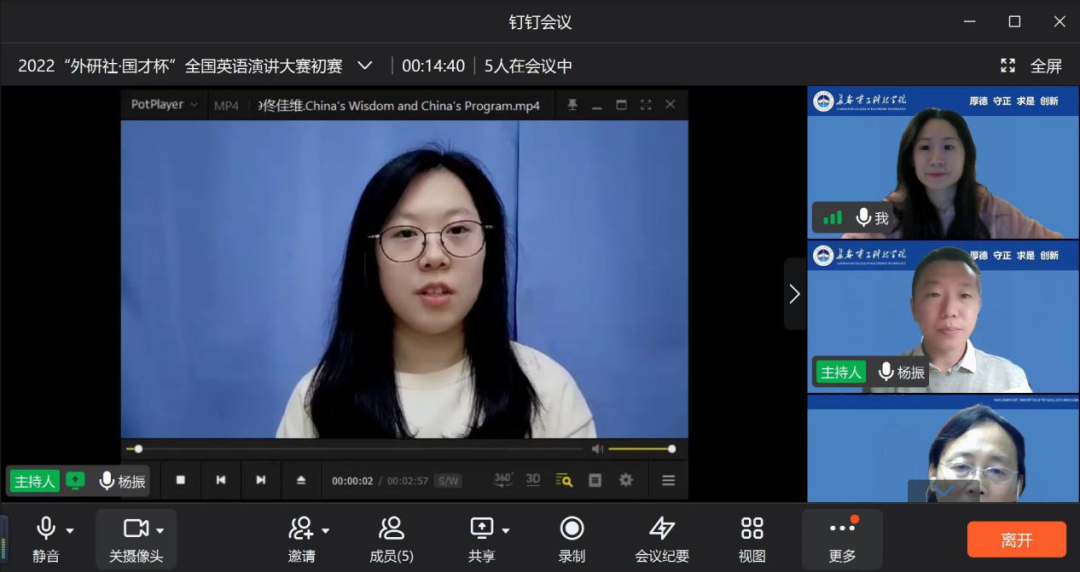The height and width of the screenshot is (572, 1080).
Task: Click green signal strength bars icon
Action: pos(832,218)
